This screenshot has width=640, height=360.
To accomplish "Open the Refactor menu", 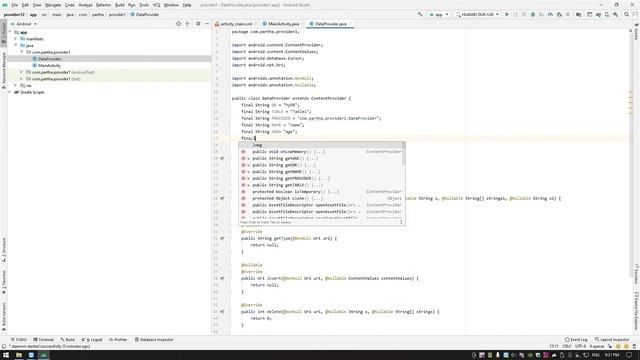I will tap(103, 5).
